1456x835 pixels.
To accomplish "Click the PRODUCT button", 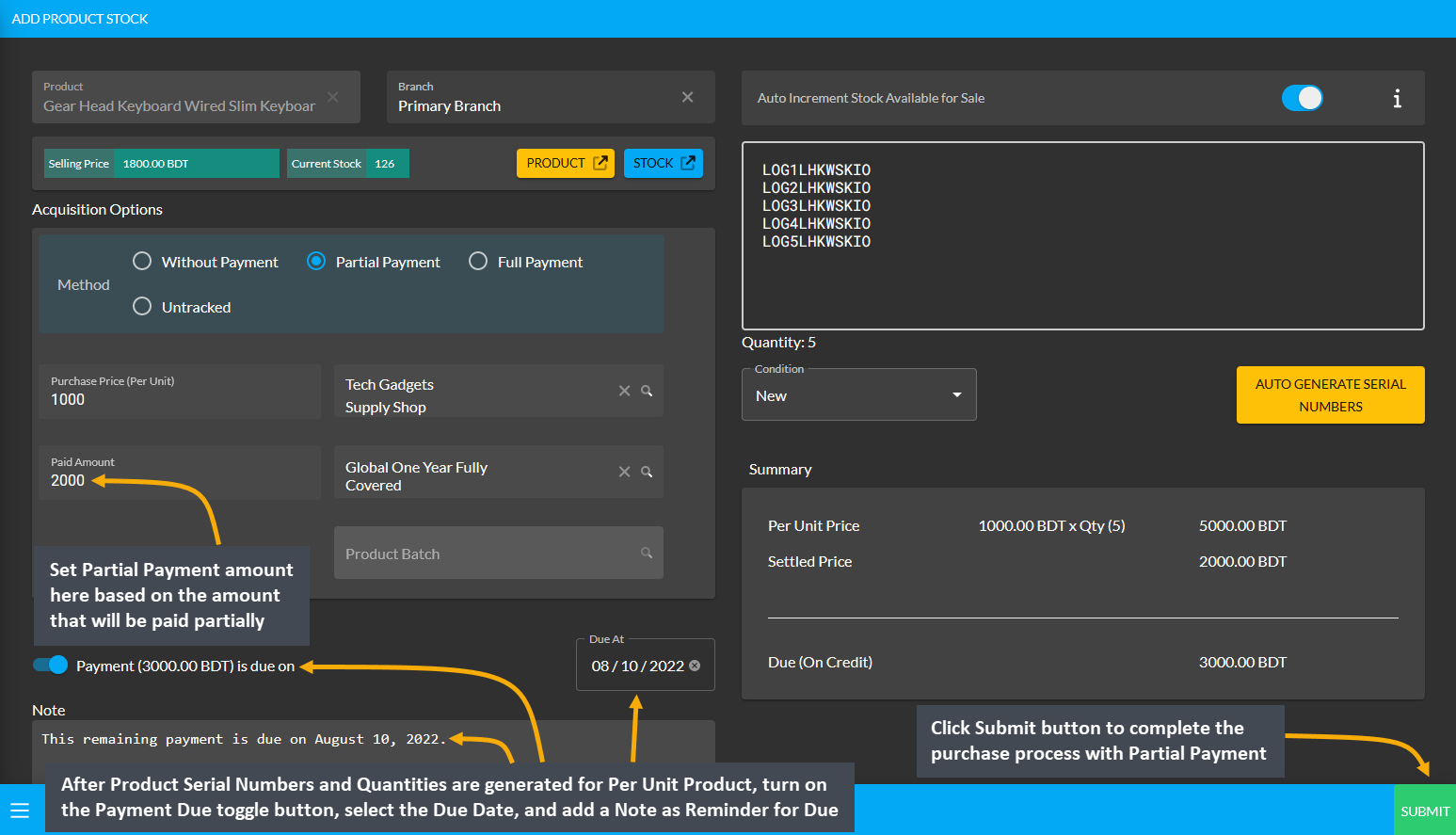I will click(566, 163).
